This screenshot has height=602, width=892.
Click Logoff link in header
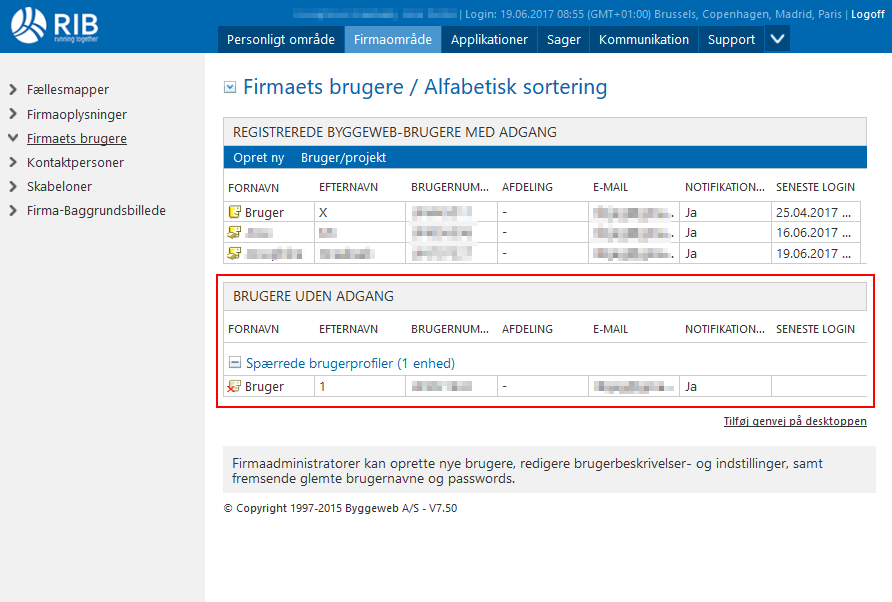tap(867, 15)
